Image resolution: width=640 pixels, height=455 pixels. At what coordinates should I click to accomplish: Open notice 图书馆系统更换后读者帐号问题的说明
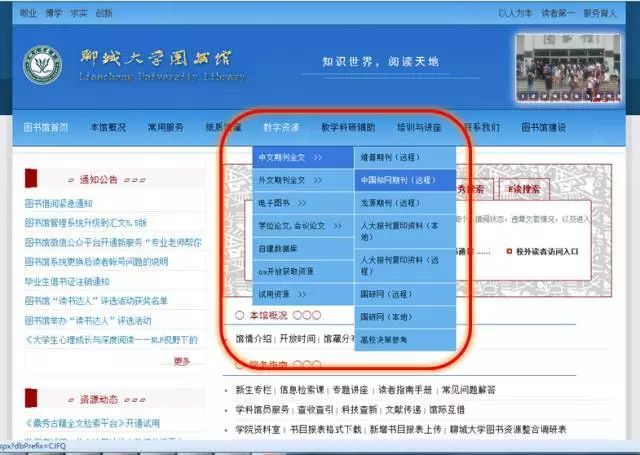(x=96, y=262)
